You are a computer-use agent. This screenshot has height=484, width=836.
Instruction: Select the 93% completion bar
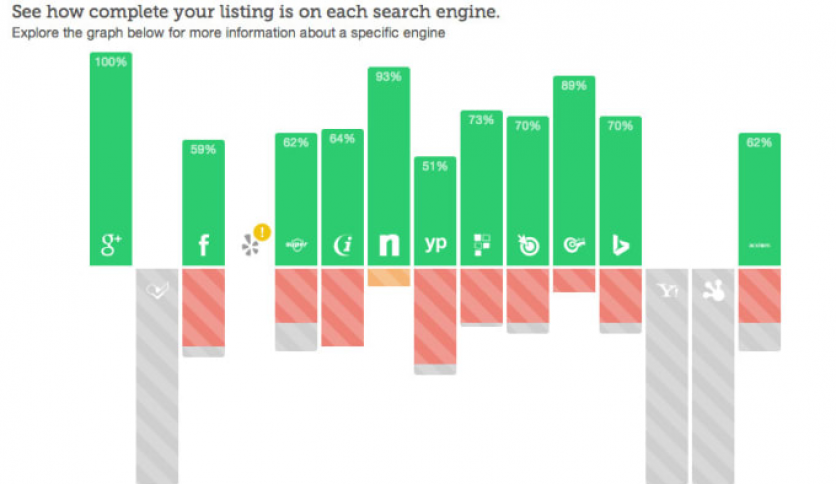coord(389,166)
